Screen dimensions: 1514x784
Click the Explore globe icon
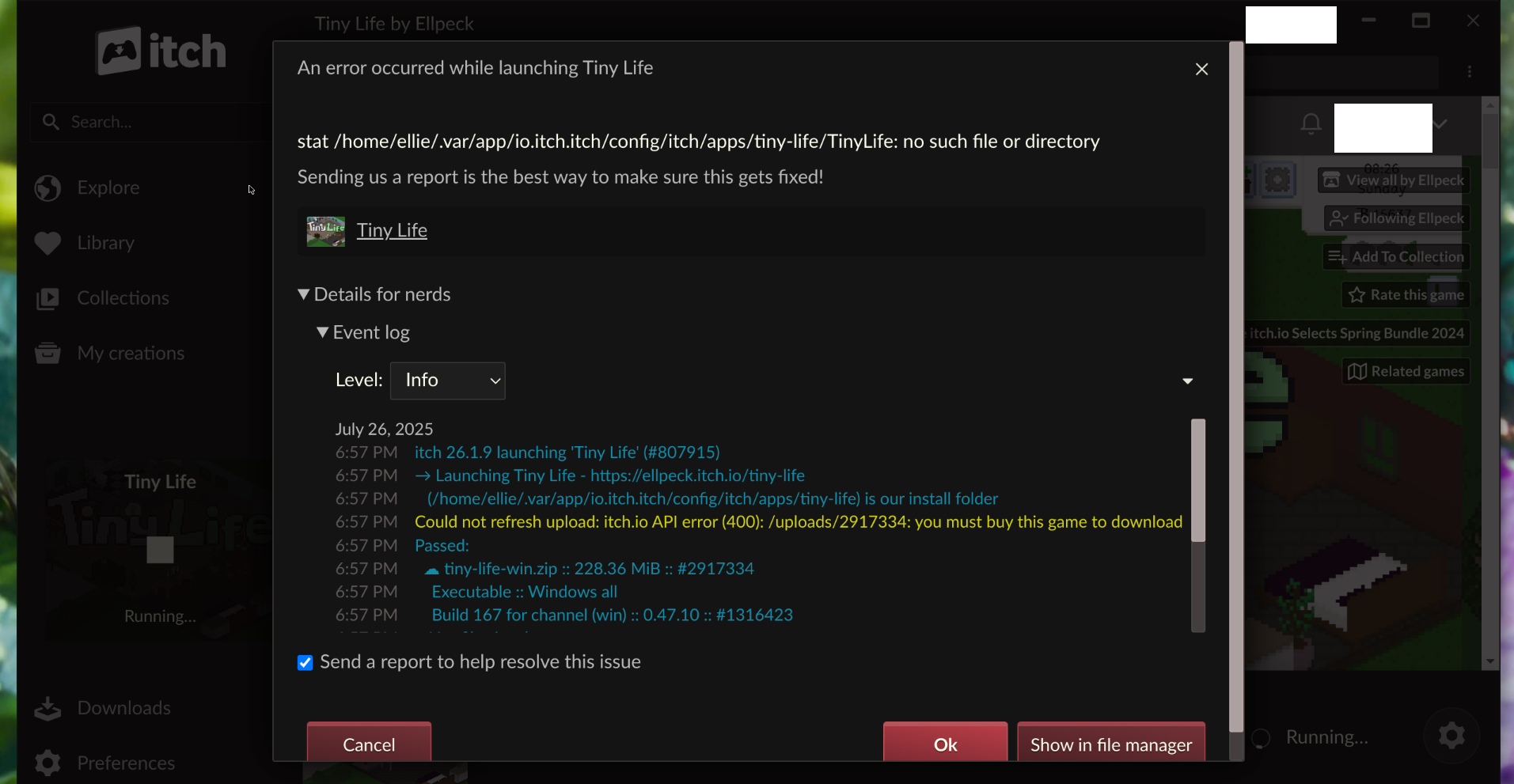(x=47, y=188)
